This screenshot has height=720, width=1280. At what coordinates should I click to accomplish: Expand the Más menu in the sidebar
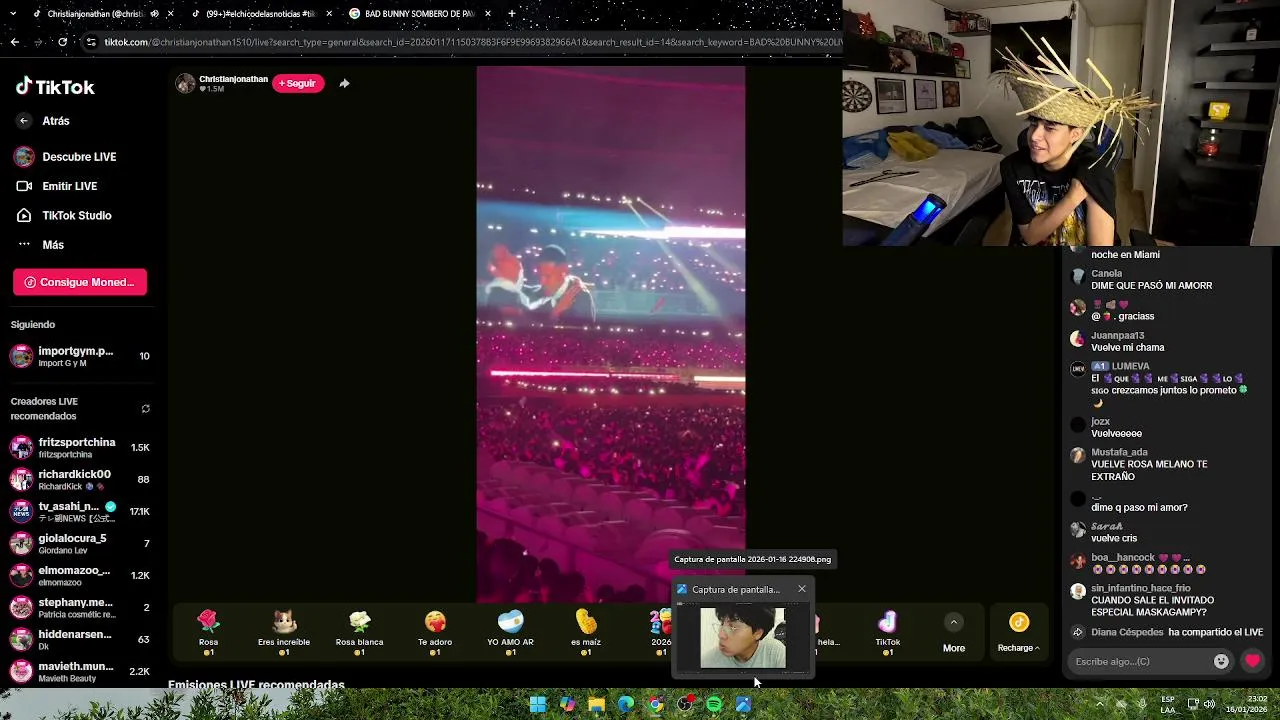coord(40,245)
